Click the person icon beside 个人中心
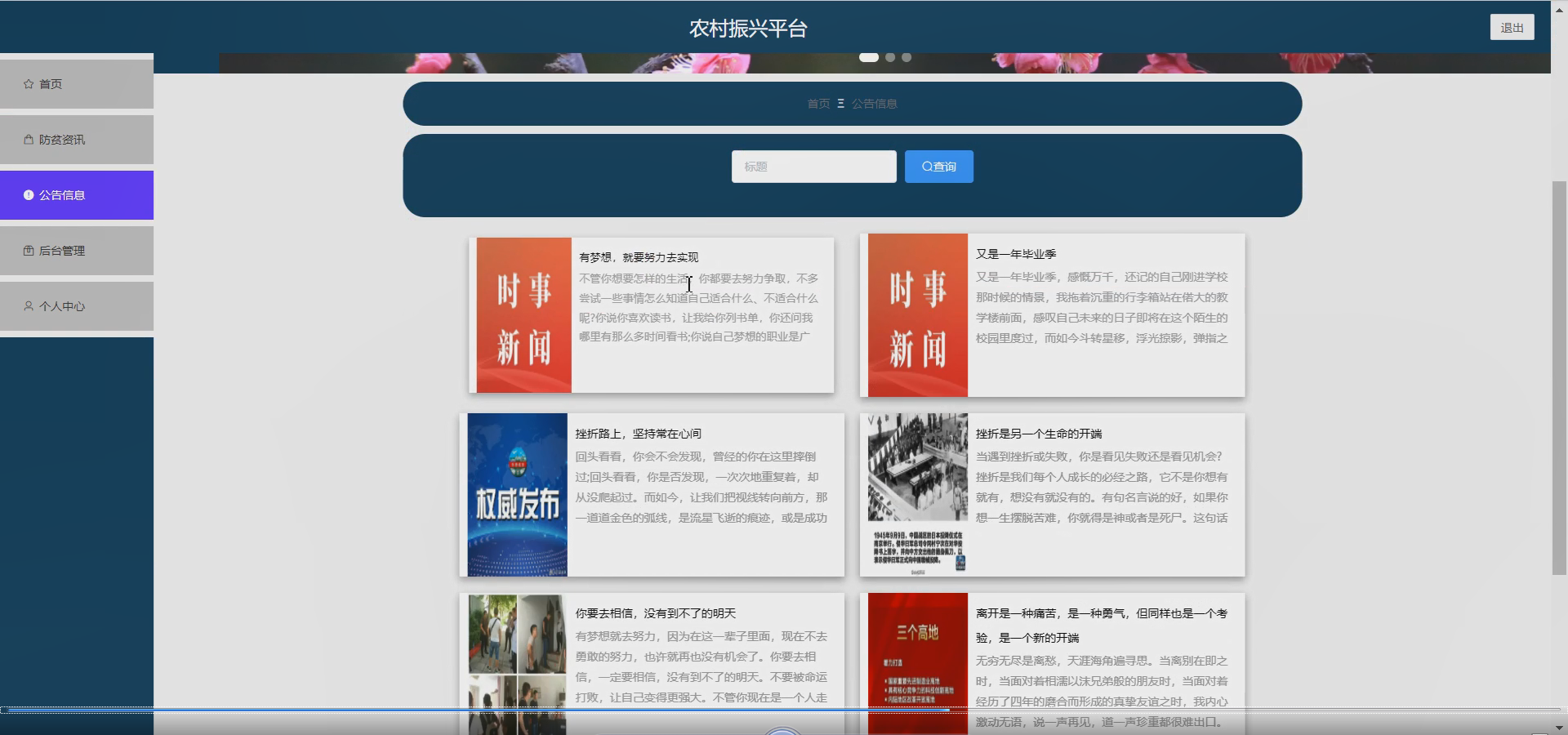1568x735 pixels. tap(29, 306)
